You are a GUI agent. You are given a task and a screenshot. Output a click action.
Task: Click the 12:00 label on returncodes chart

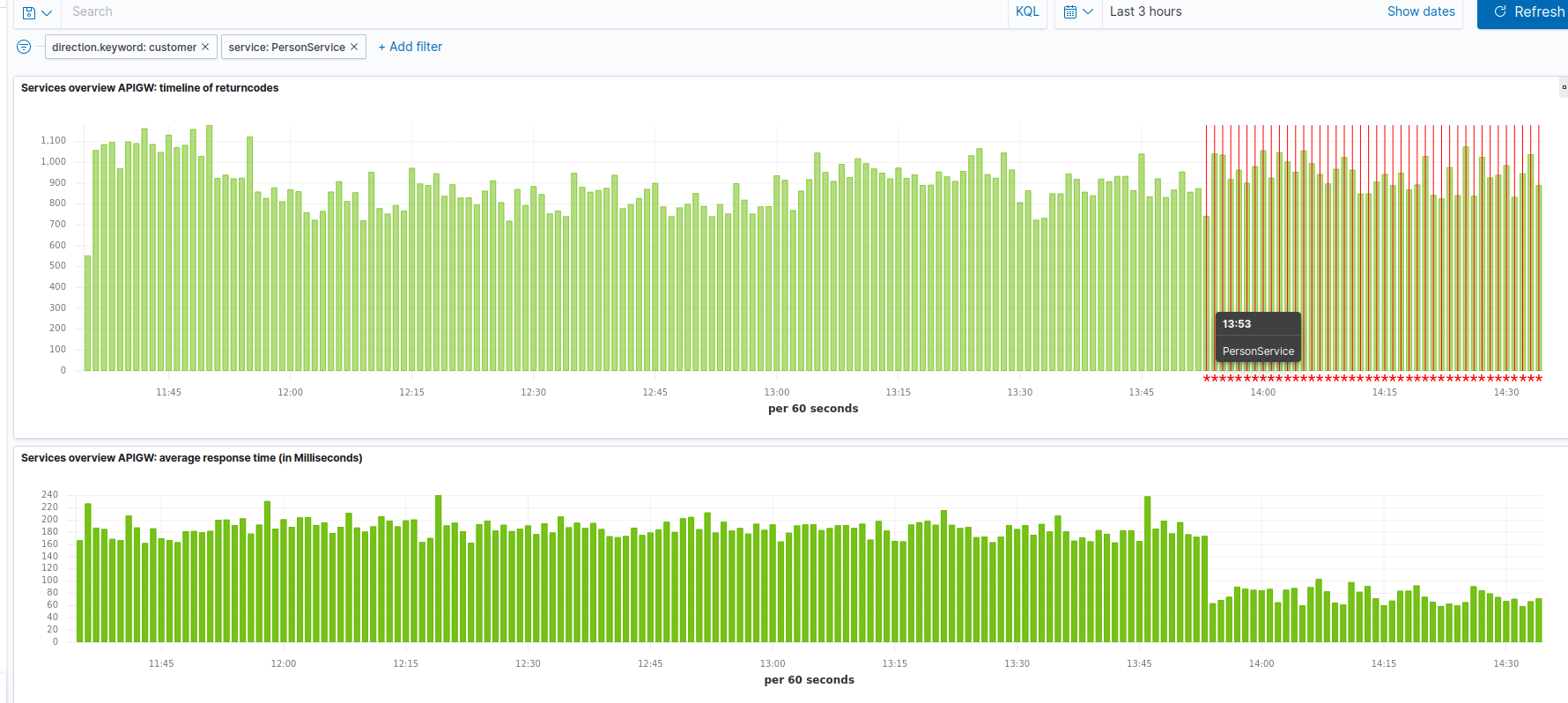coord(290,393)
